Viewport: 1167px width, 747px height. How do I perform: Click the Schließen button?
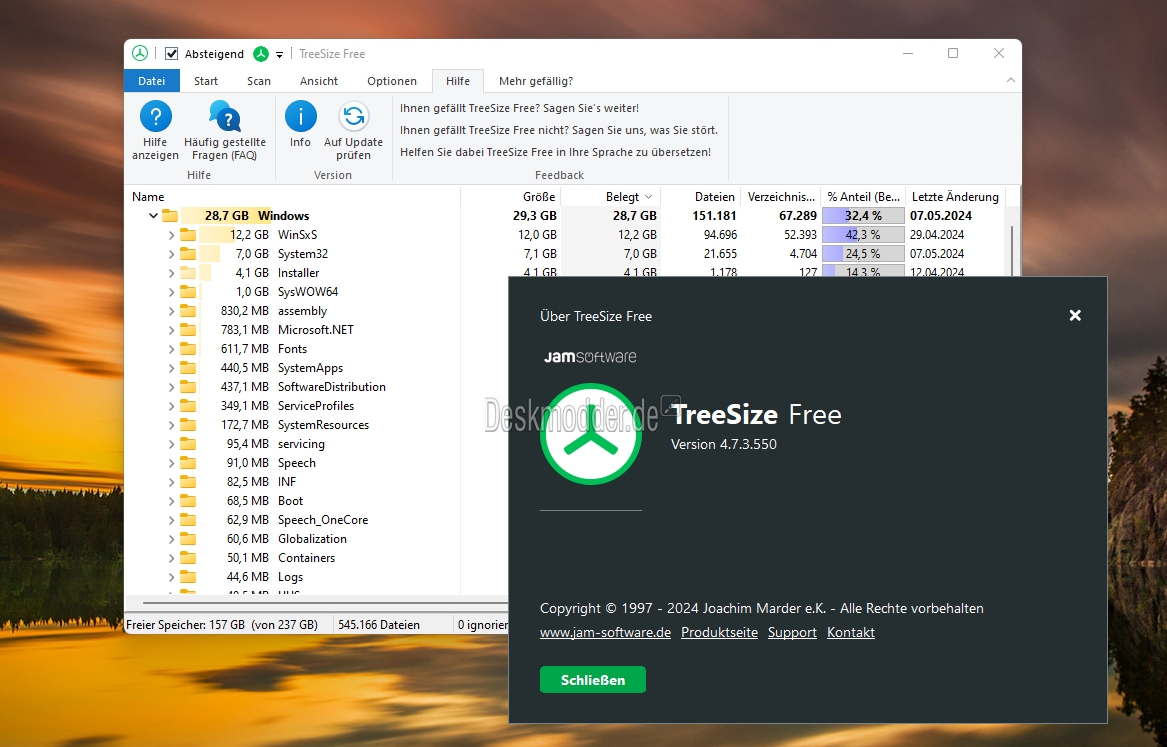pos(593,680)
